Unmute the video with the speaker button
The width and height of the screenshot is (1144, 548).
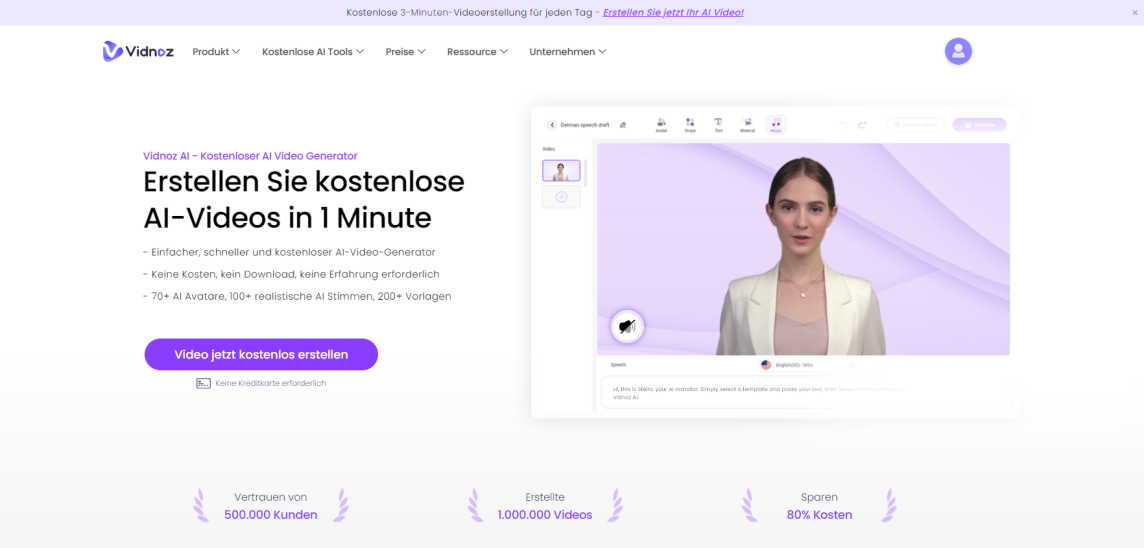627,326
